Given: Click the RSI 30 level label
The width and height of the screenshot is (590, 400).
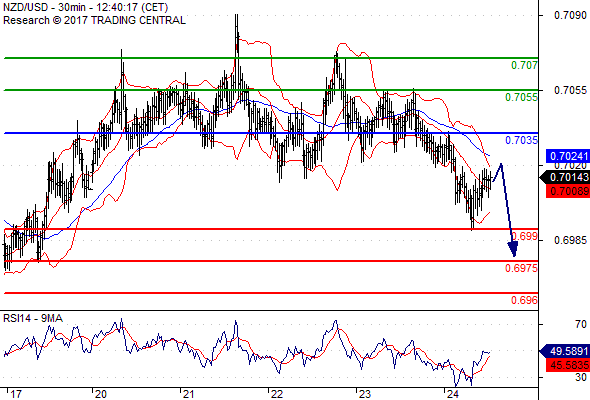Looking at the screenshot, I should (581, 377).
